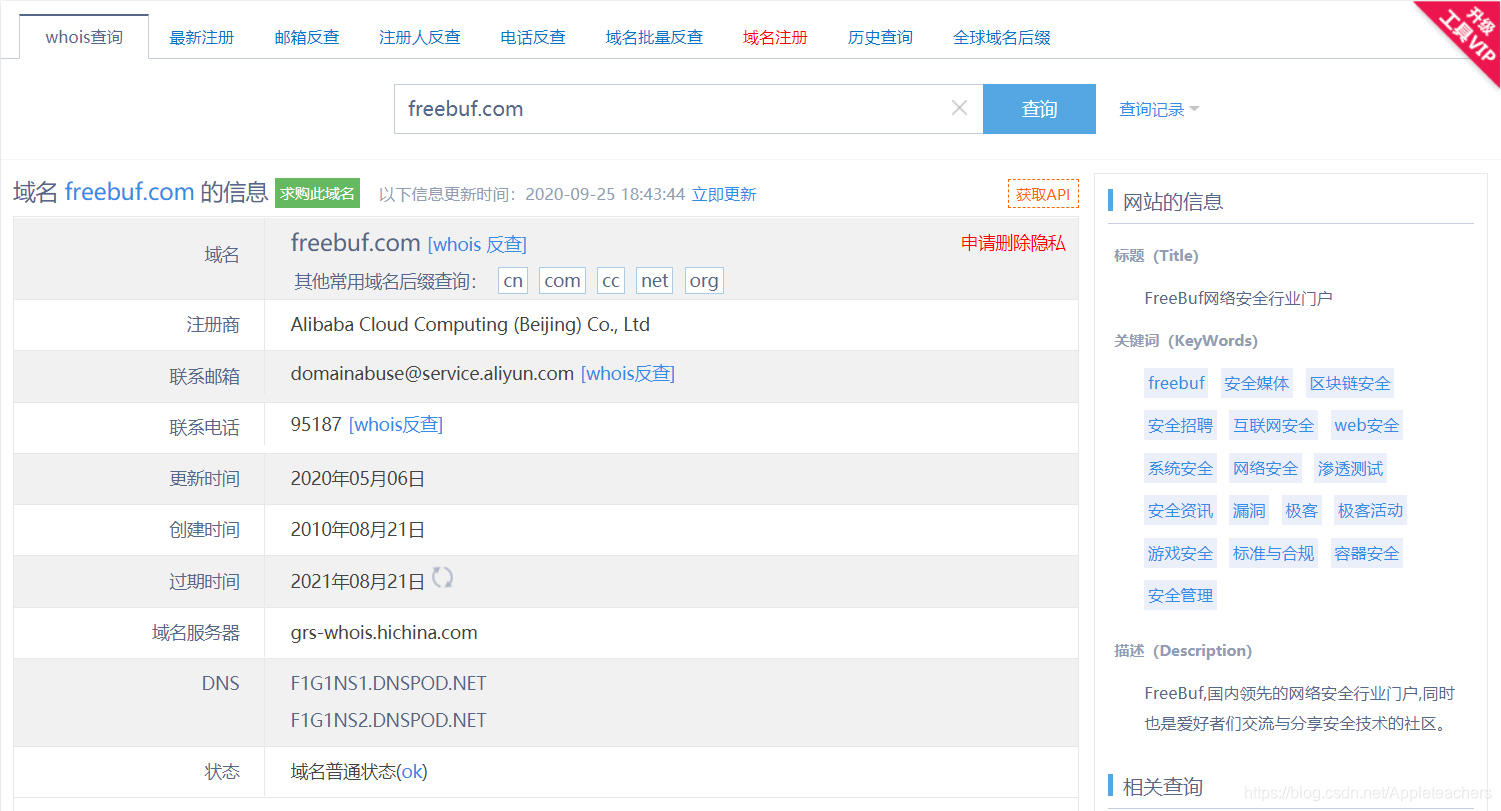The height and width of the screenshot is (811, 1501).
Task: Click the 互联网安全 keyword tag
Action: tap(1273, 425)
